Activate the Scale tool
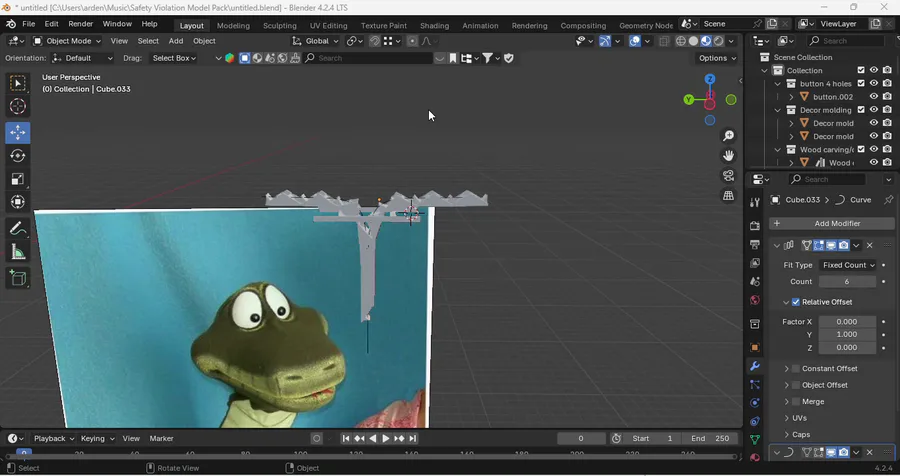The height and width of the screenshot is (476, 900). pos(18,179)
